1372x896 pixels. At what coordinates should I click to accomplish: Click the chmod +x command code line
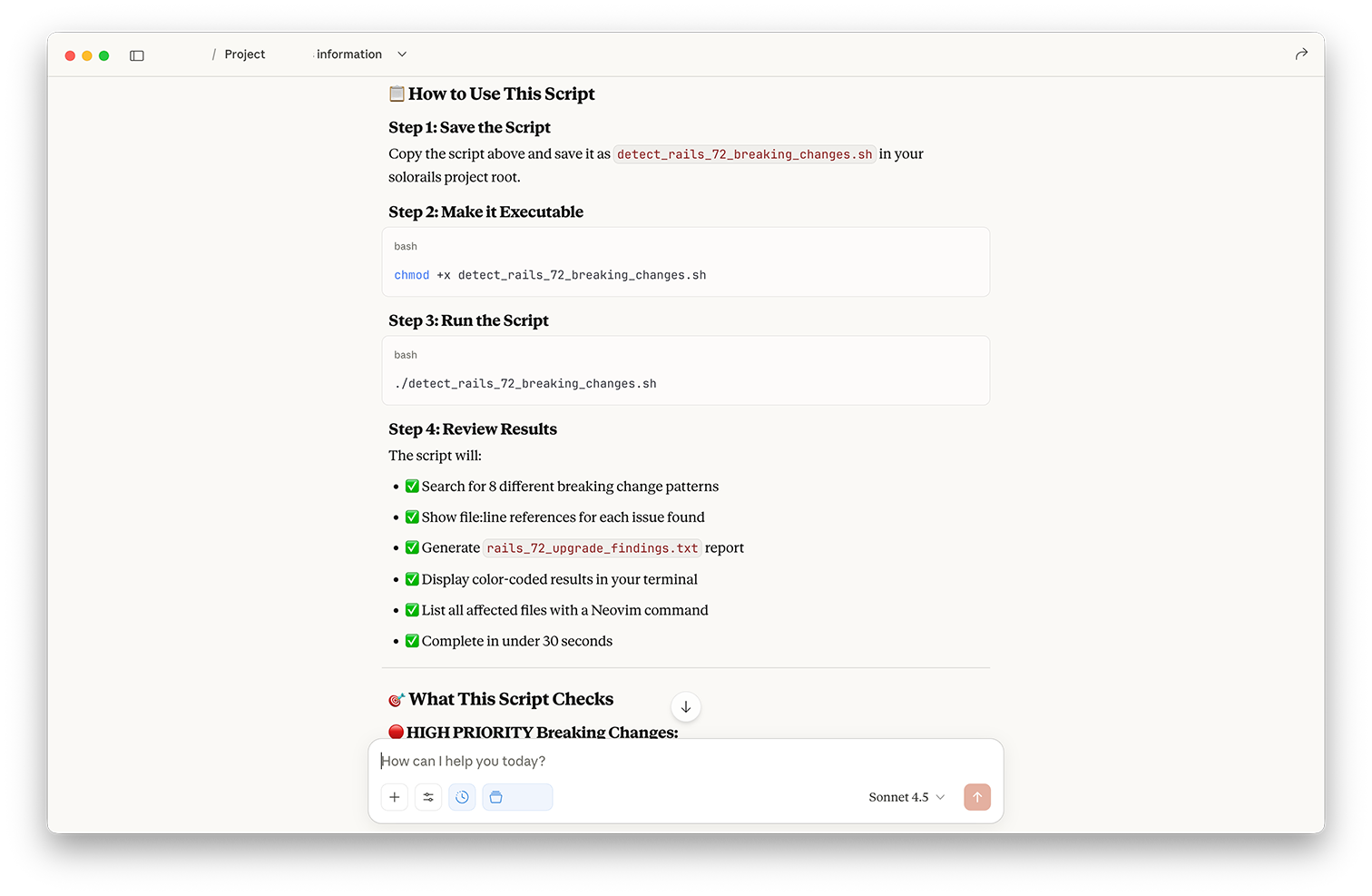pos(550,275)
